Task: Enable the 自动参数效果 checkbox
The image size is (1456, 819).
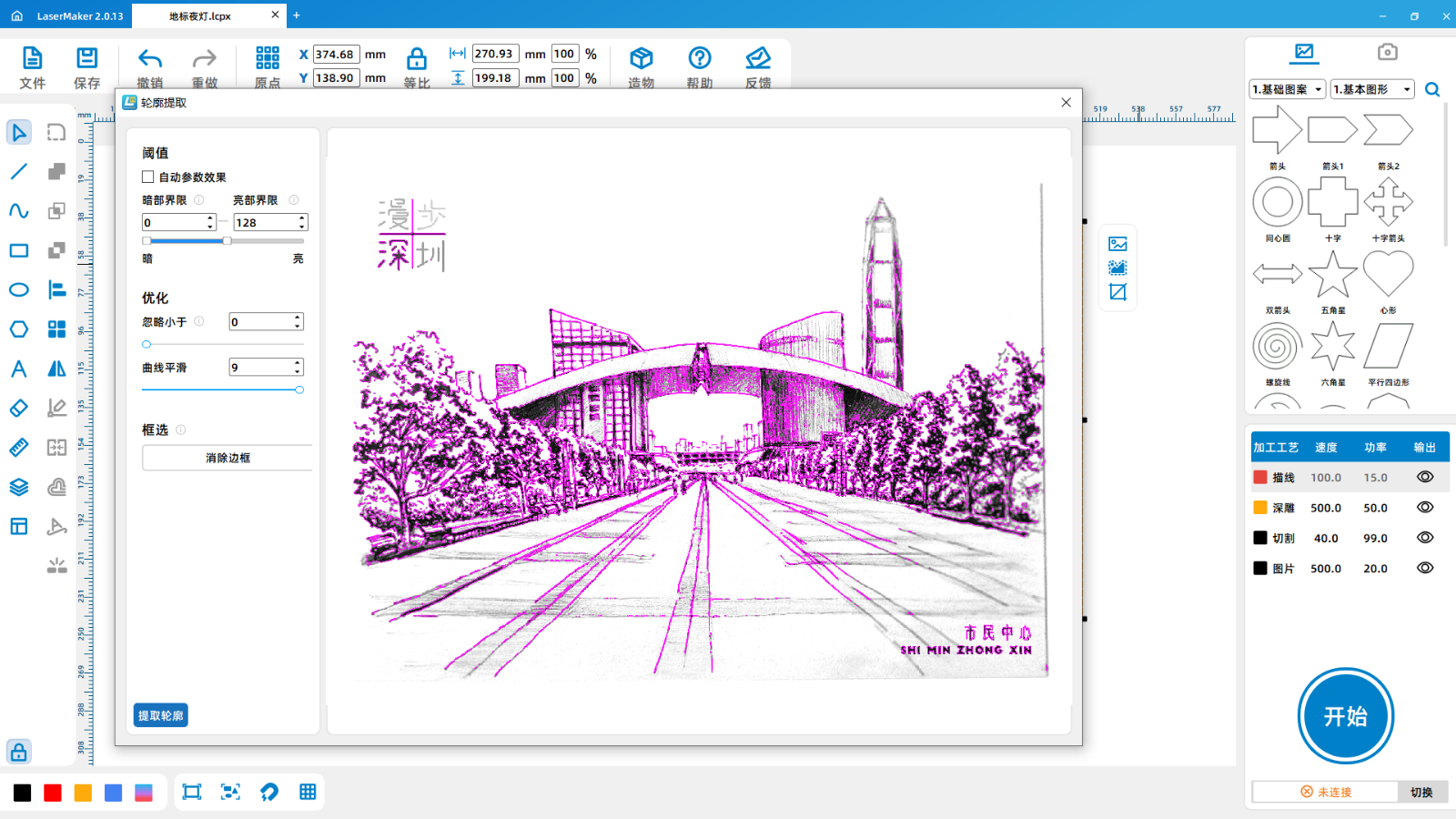Action: (x=148, y=177)
